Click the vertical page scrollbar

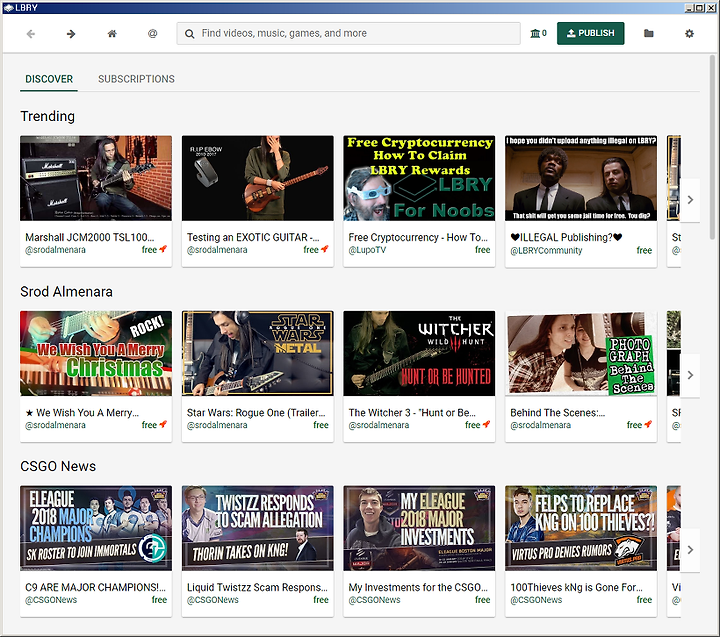[x=713, y=147]
